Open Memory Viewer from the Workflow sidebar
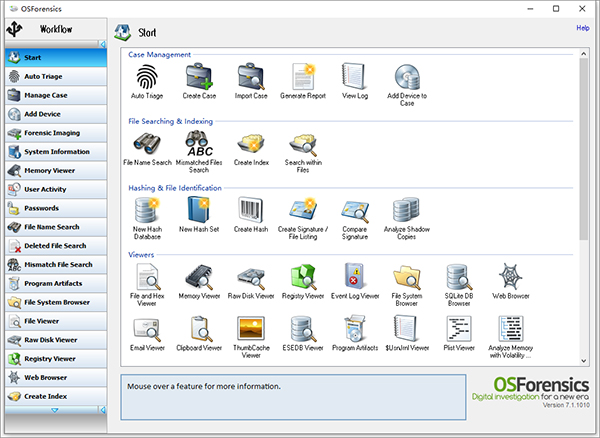This screenshot has height=438, width=600. click(56, 170)
